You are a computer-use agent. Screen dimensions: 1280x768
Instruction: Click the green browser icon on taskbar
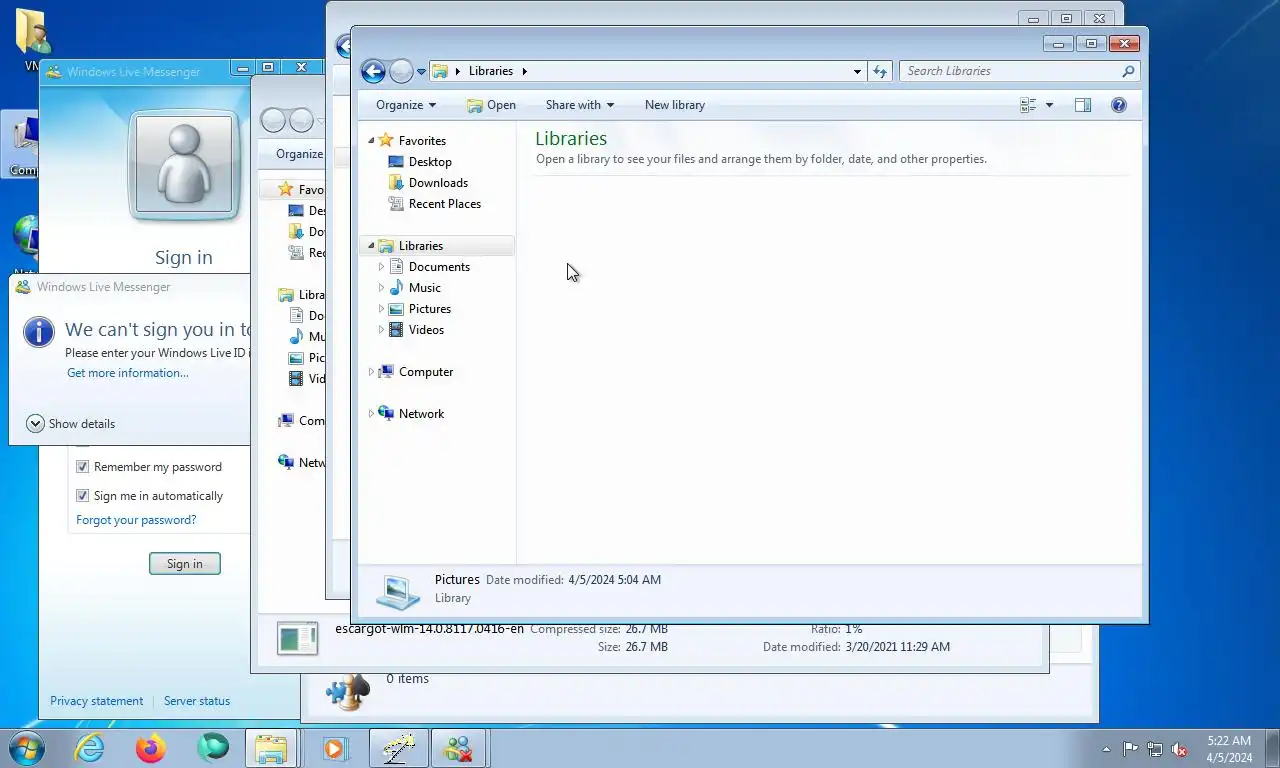click(212, 748)
